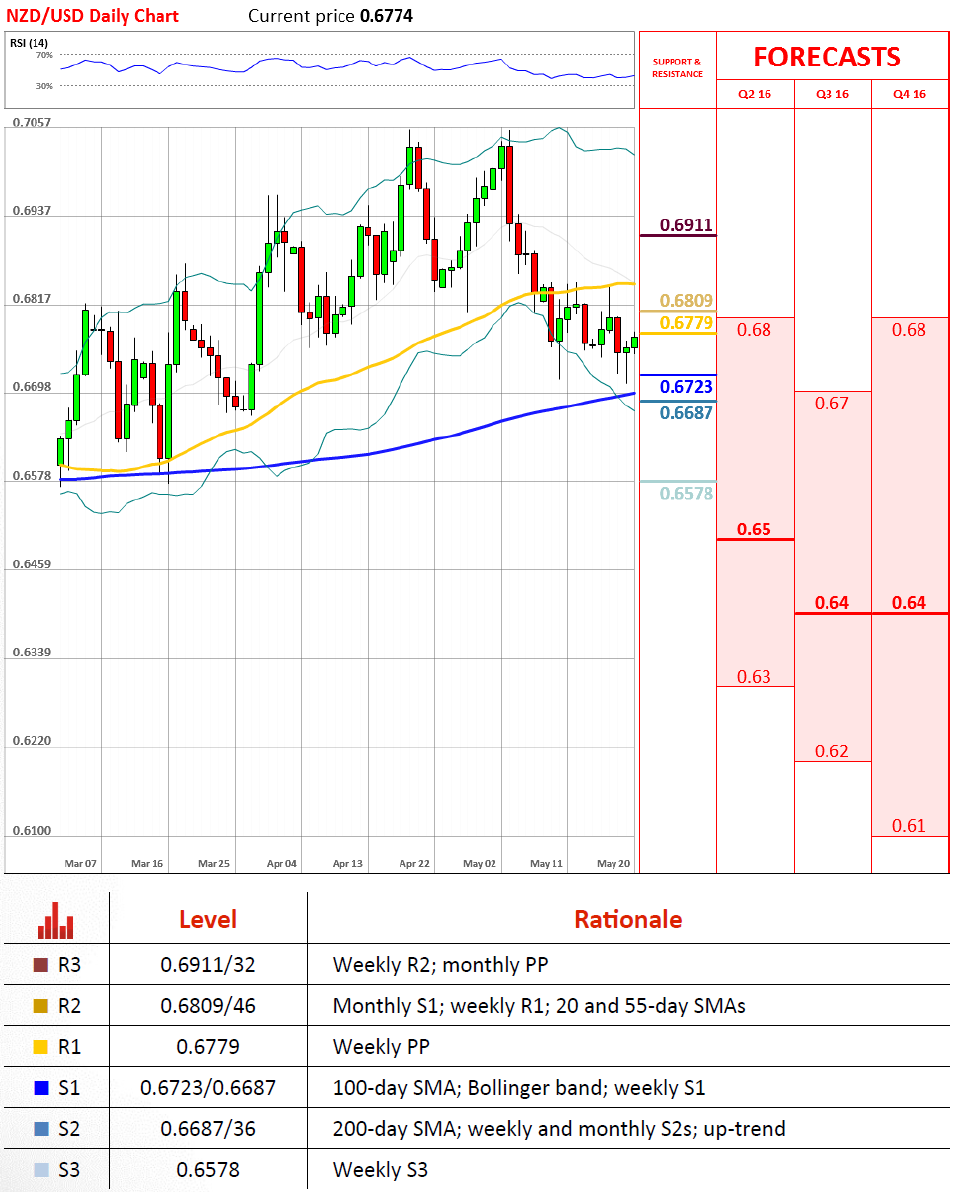The width and height of the screenshot is (962, 1192).
Task: Click the Level column header
Action: click(208, 920)
